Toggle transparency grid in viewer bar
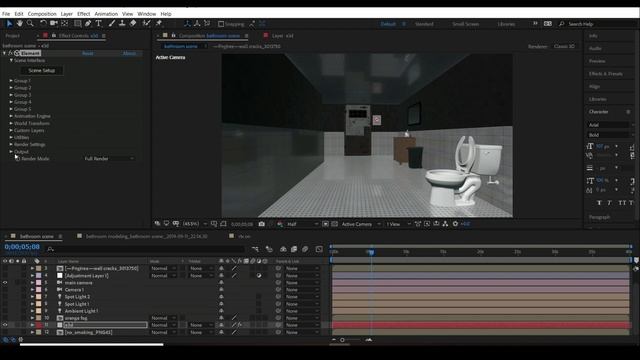Screen dimensions: 640x360 tap(334, 224)
